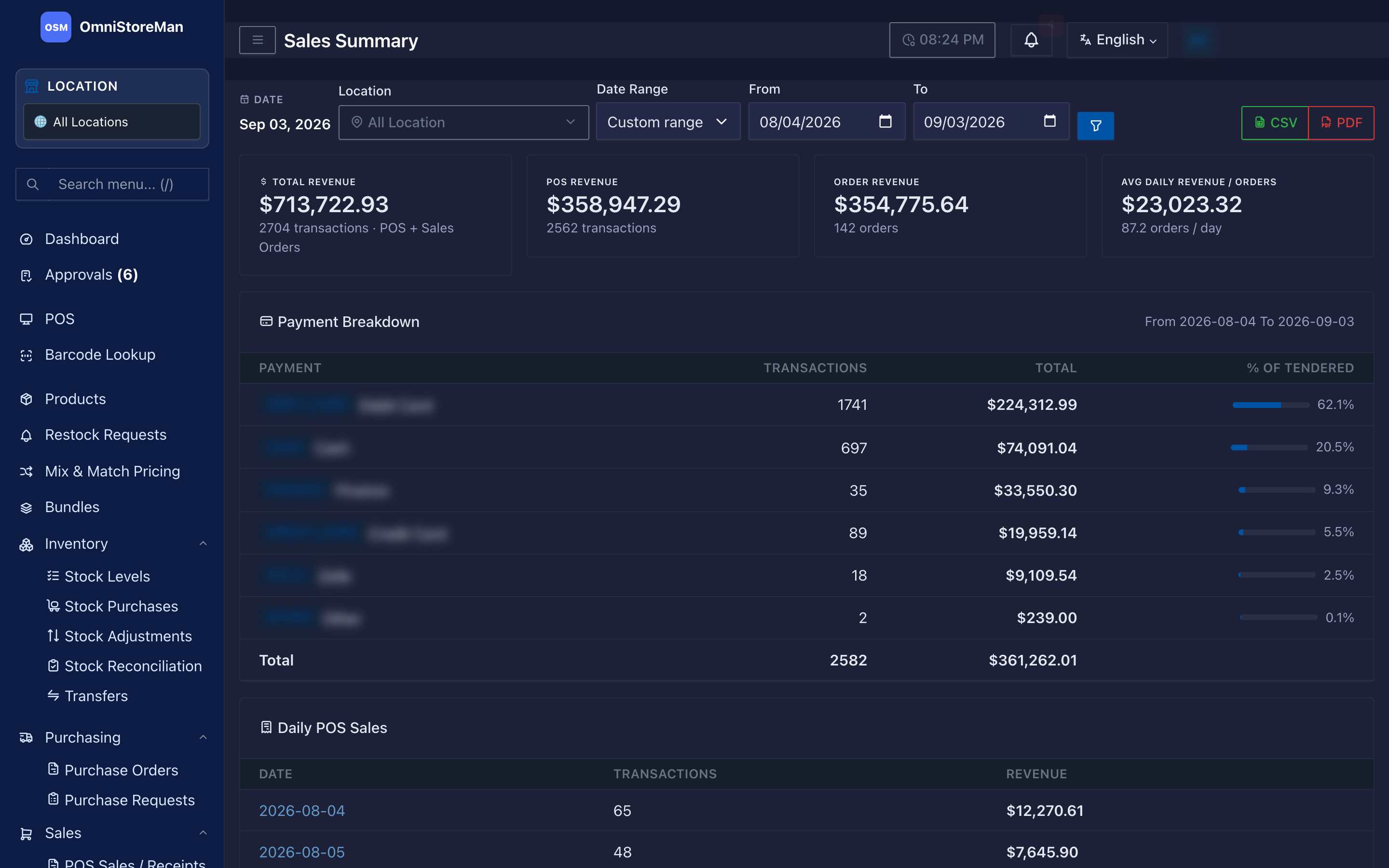
Task: Click the 08:24 PM clock button
Action: (x=942, y=40)
